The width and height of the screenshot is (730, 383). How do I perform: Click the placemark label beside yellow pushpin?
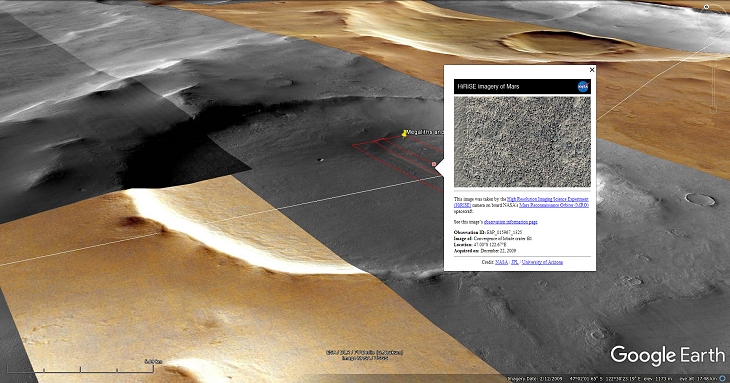[426, 133]
